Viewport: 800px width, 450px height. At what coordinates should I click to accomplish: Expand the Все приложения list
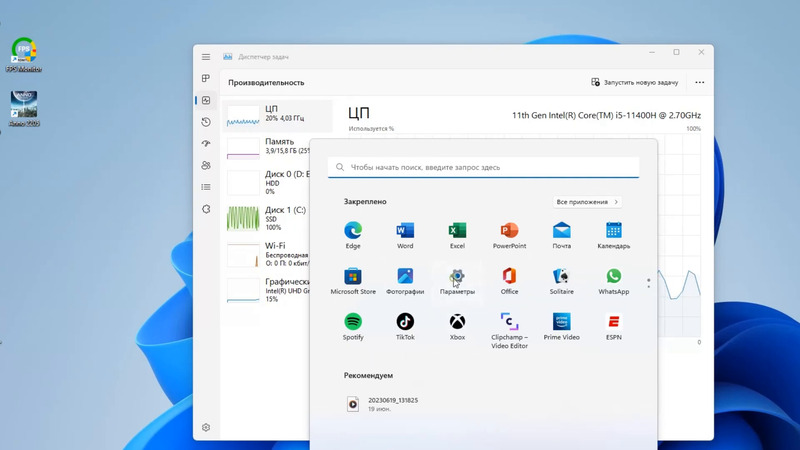pos(589,202)
